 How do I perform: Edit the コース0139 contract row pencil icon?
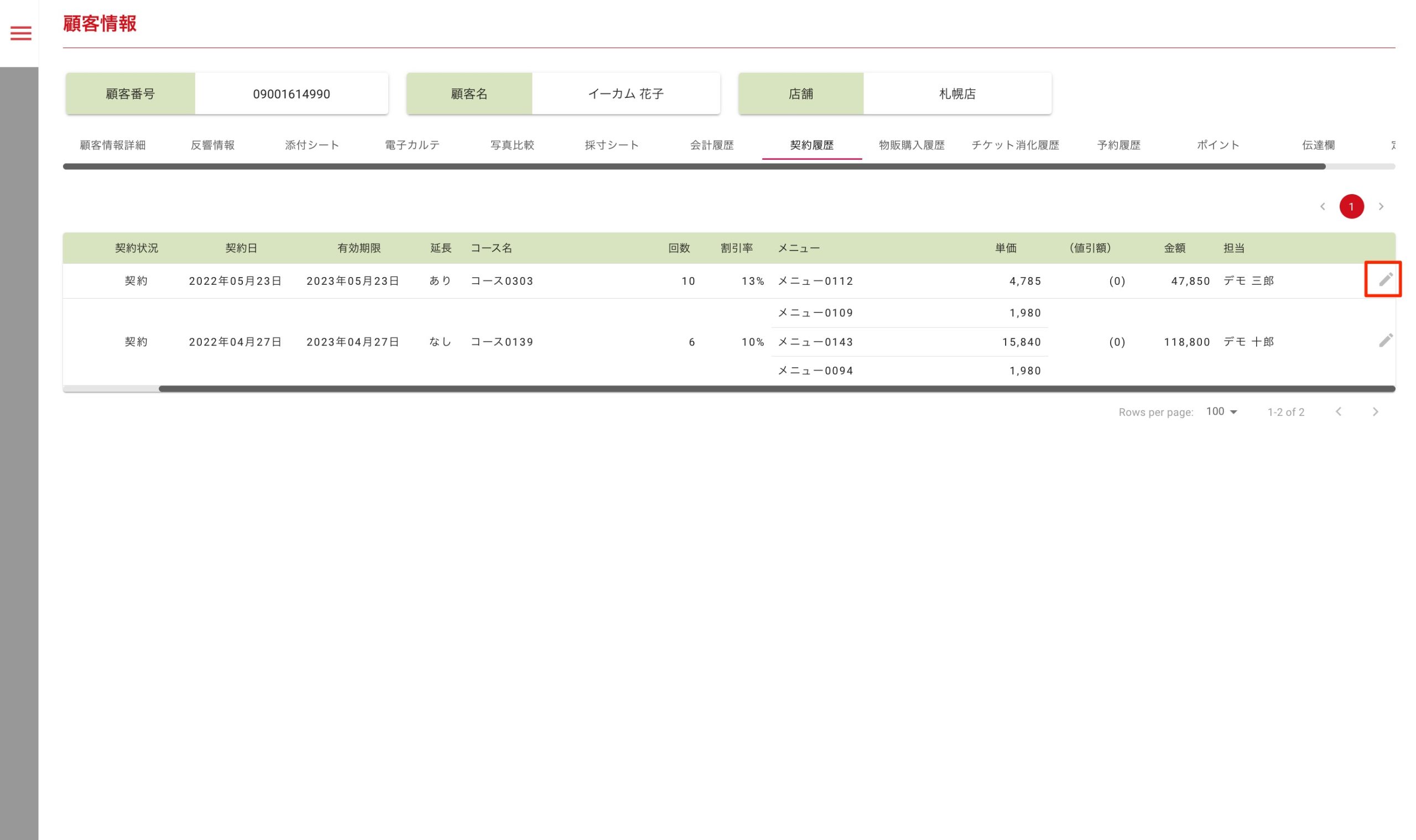pos(1385,341)
